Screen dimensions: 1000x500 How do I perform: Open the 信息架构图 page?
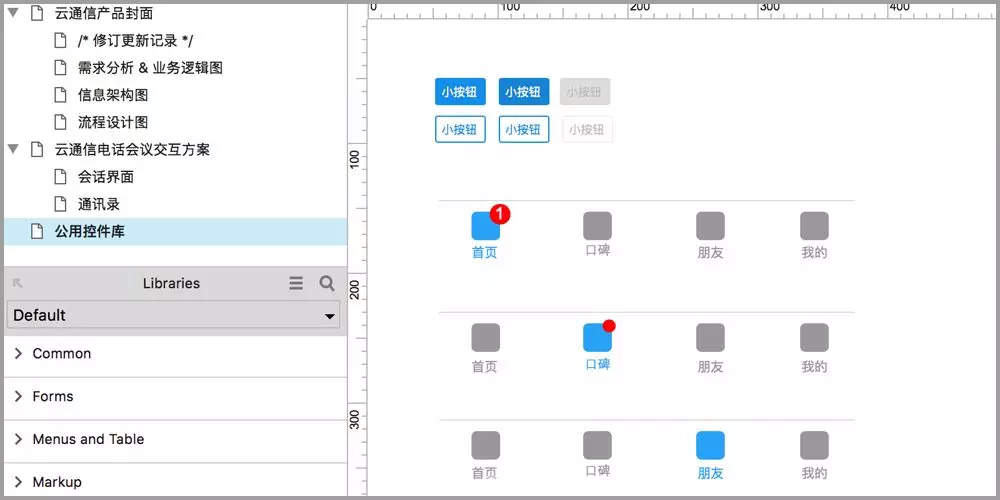click(x=113, y=95)
